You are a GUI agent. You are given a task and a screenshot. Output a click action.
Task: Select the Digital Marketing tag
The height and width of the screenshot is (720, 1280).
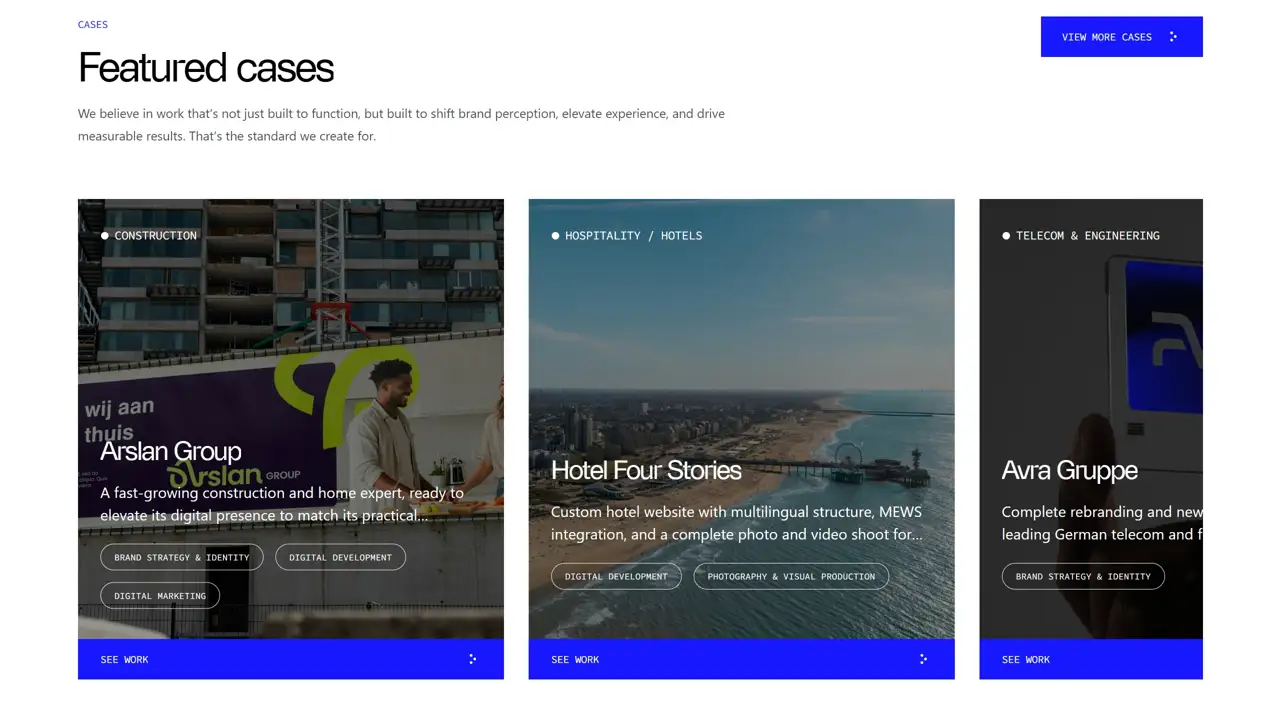(x=160, y=595)
